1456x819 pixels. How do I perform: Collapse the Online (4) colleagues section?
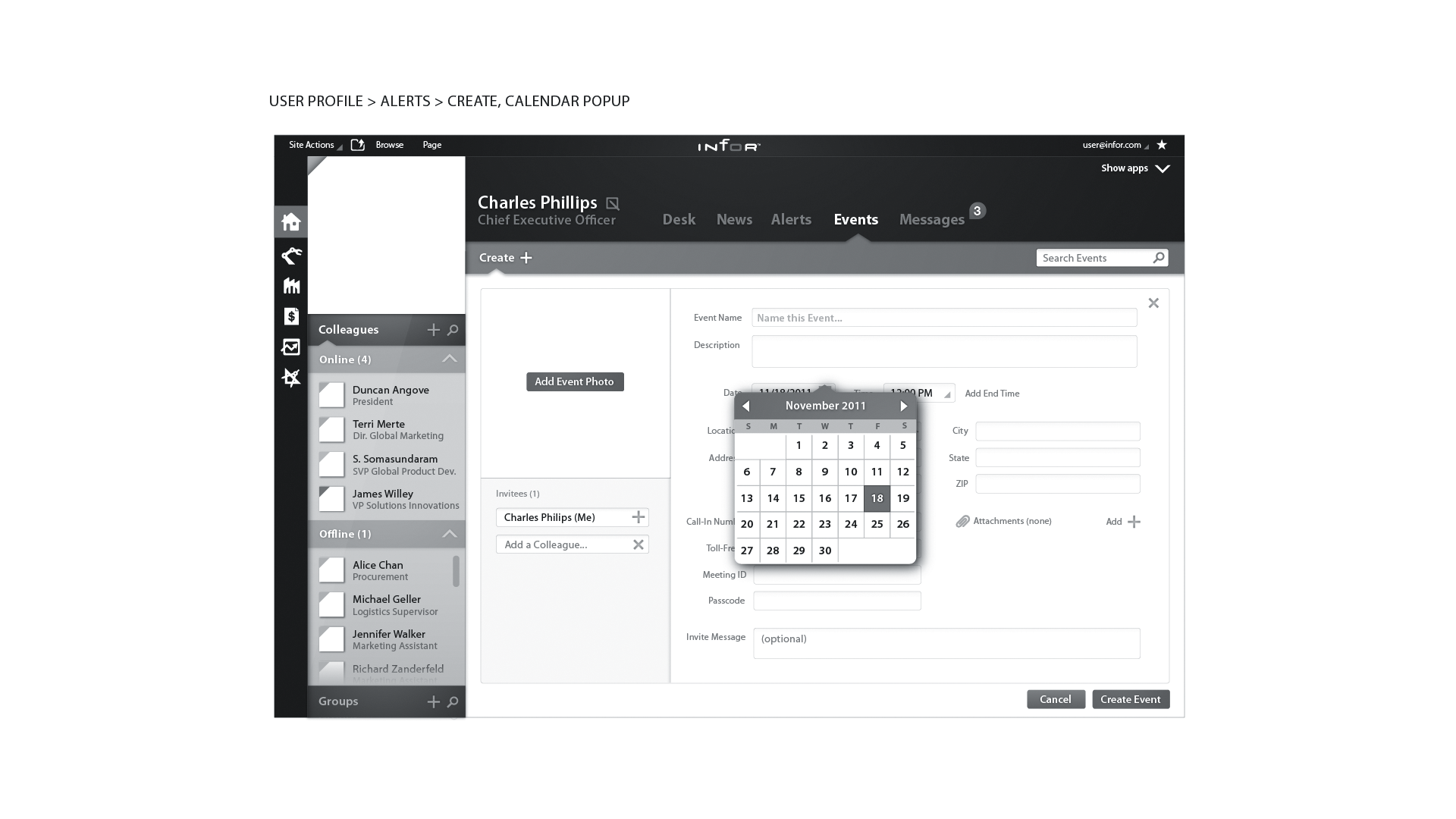click(x=450, y=359)
